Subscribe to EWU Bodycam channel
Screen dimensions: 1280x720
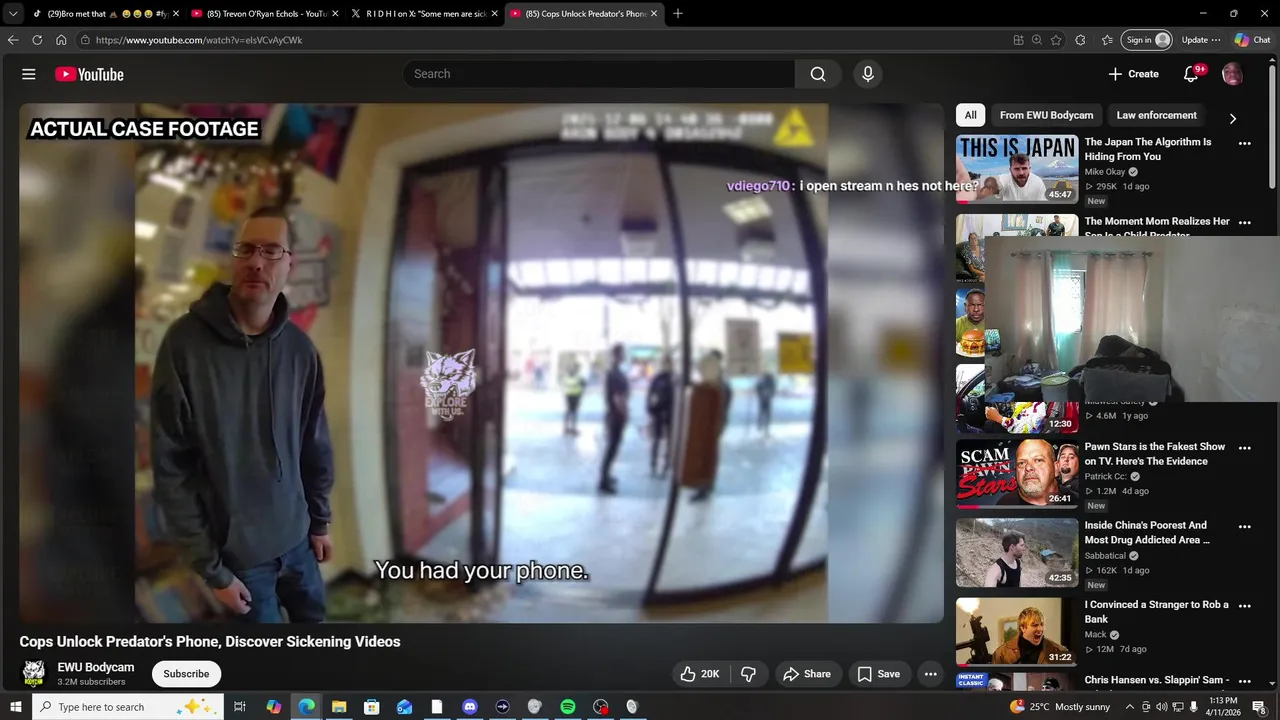(x=186, y=674)
